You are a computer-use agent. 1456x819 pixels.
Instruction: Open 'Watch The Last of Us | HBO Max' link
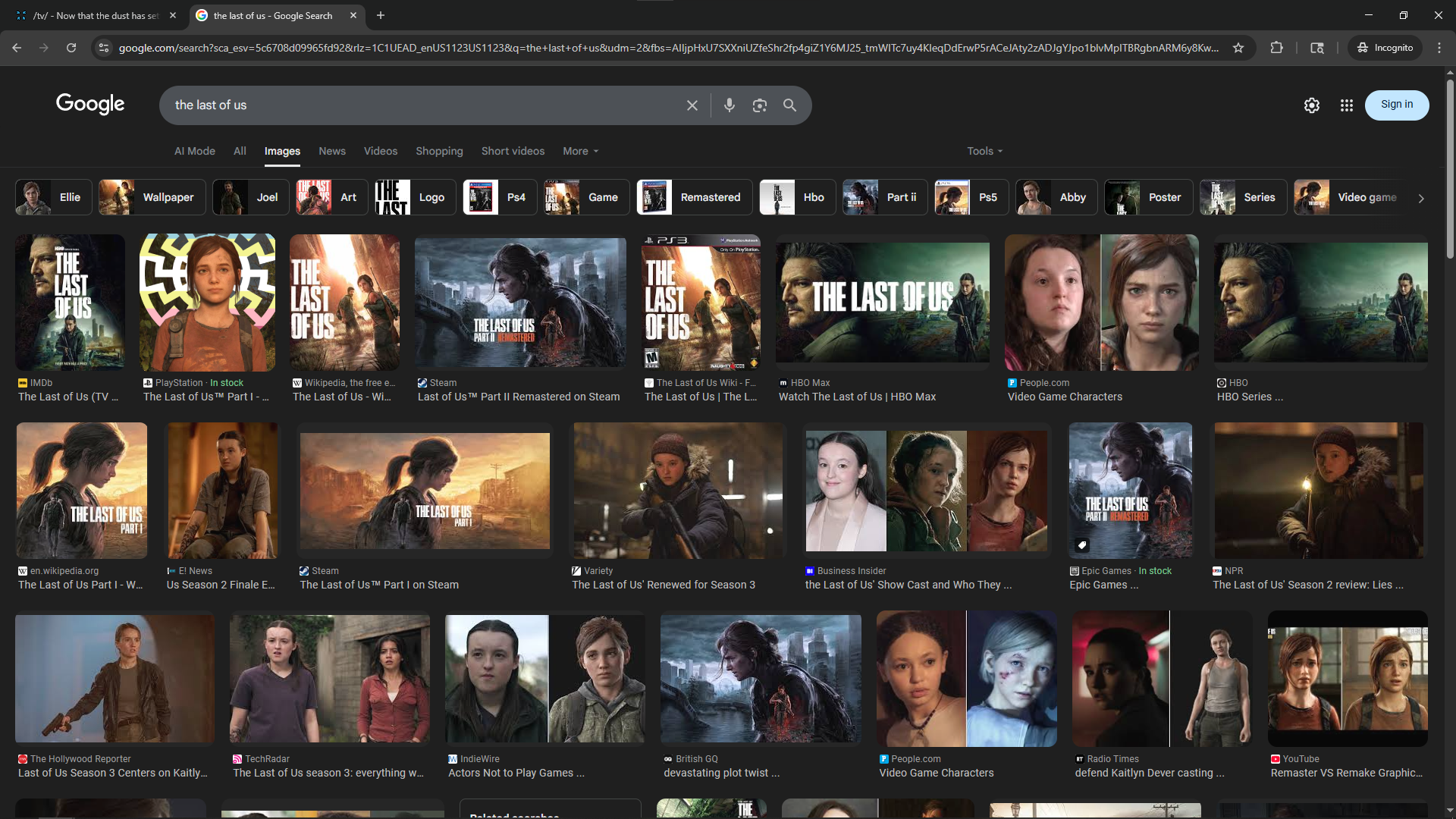click(857, 397)
